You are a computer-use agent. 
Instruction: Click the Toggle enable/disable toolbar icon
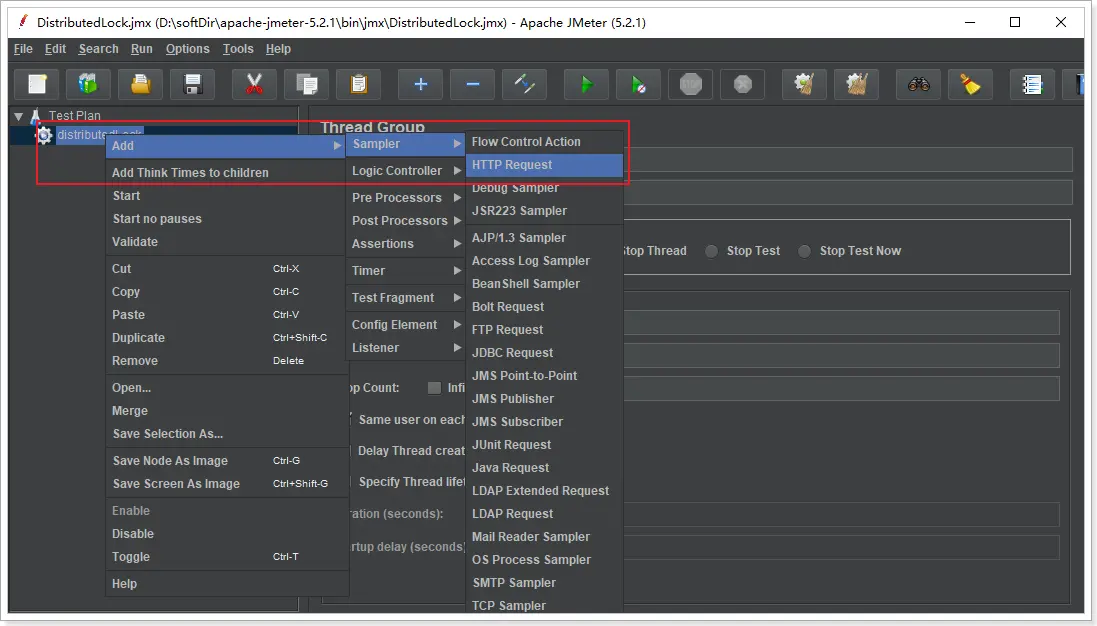point(524,85)
